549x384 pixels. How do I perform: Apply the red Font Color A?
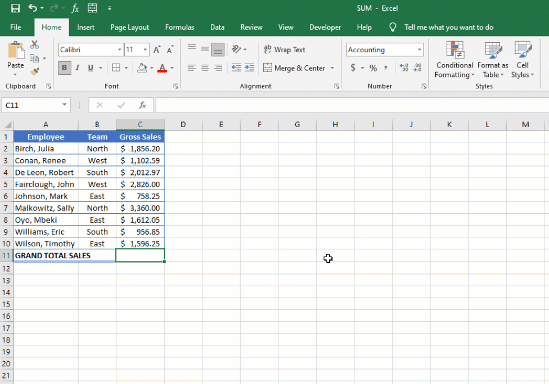[162, 68]
